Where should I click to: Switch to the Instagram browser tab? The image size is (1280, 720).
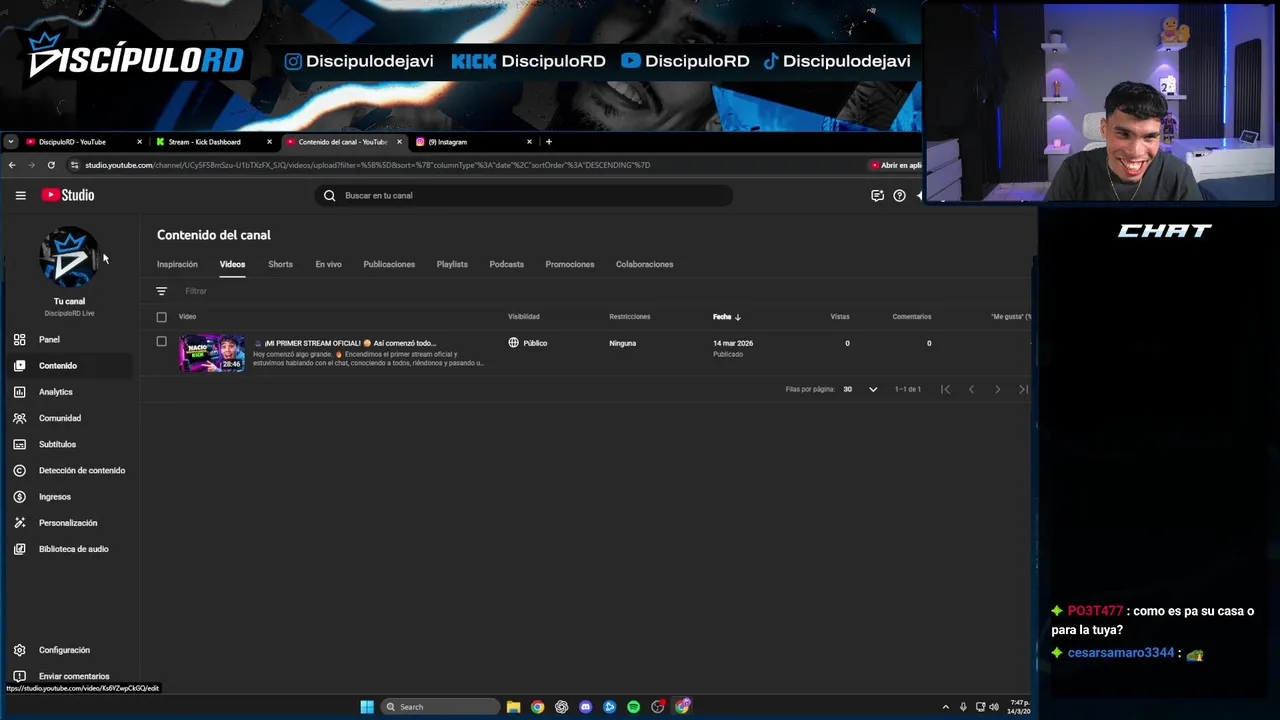(472, 142)
